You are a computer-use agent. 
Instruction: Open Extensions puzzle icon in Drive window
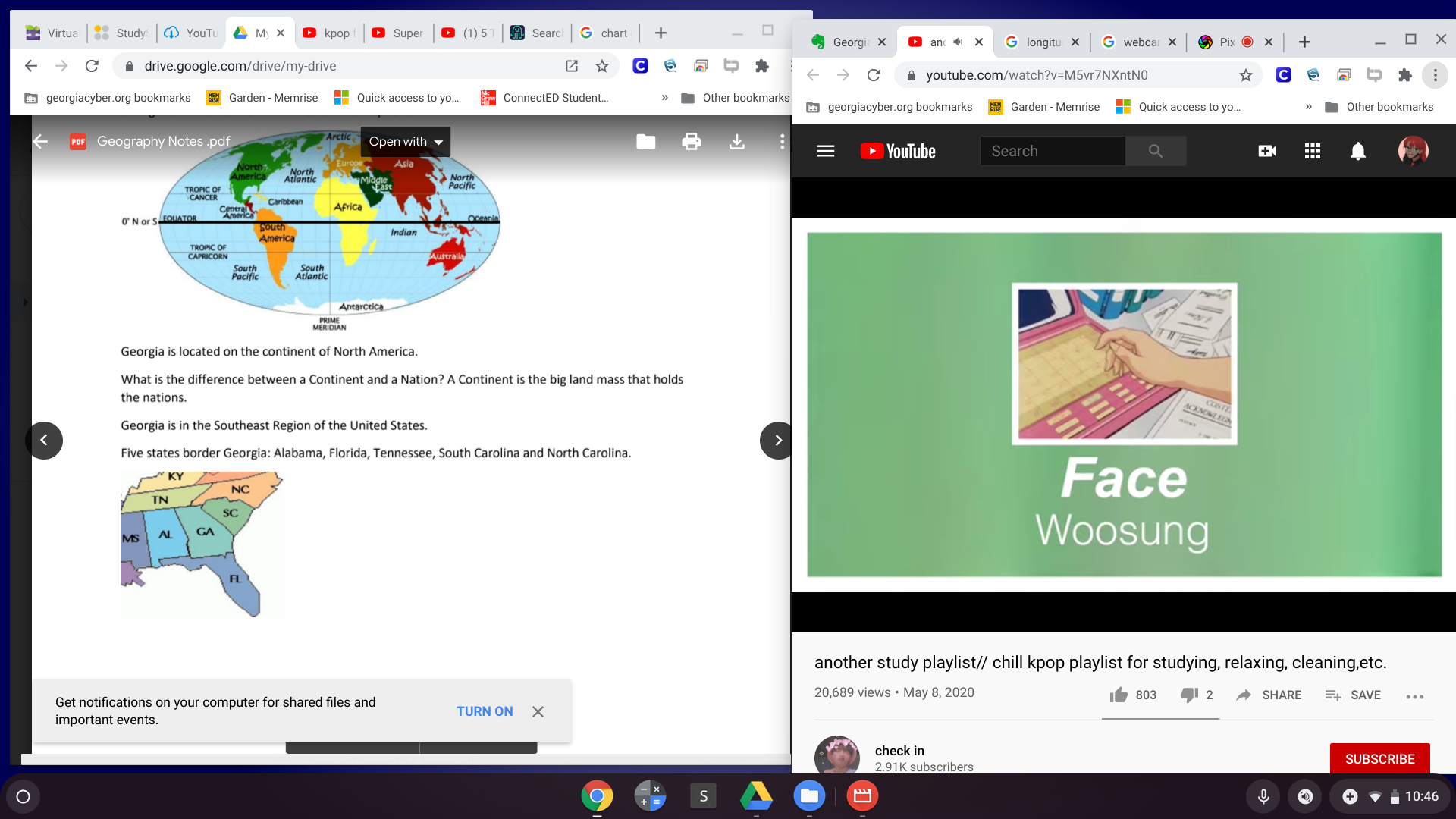coord(762,66)
